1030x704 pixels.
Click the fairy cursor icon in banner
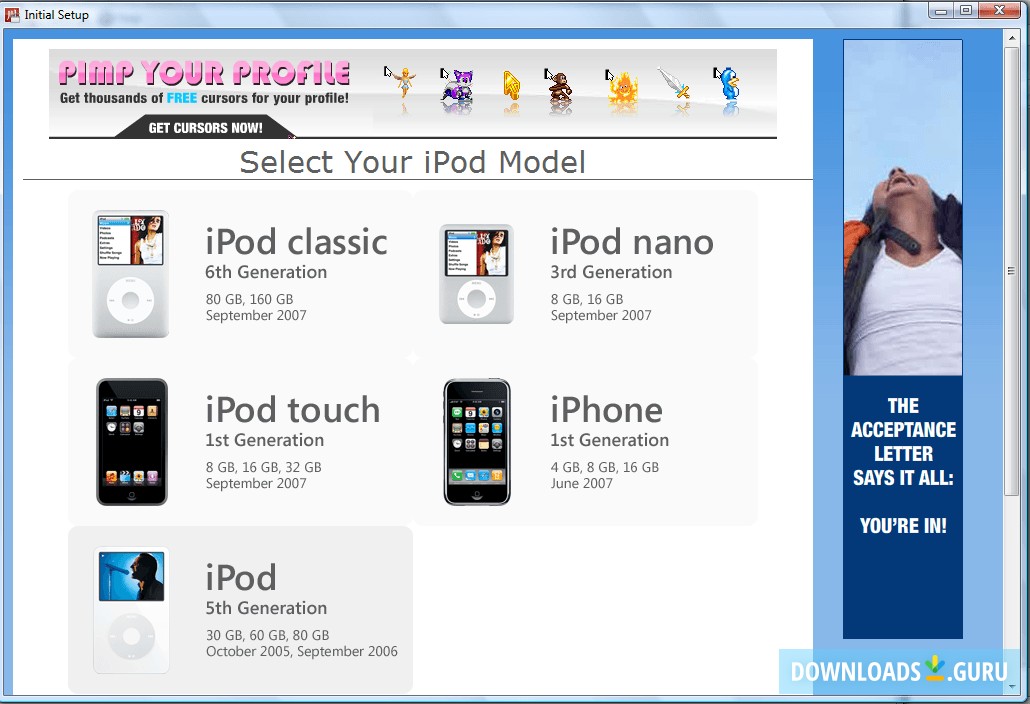[402, 83]
